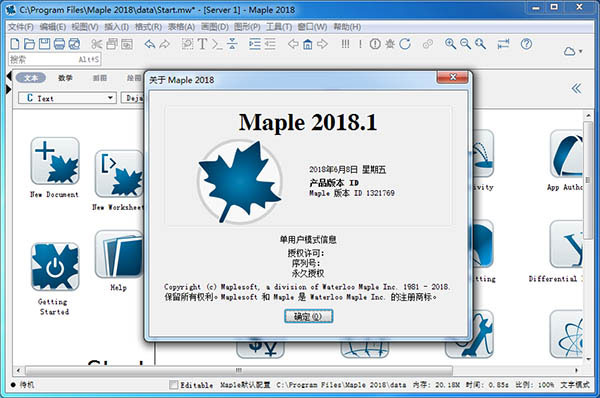Screen dimensions: 600x398
Task: Zoom in with the magnifier plus icon
Action: pos(450,44)
